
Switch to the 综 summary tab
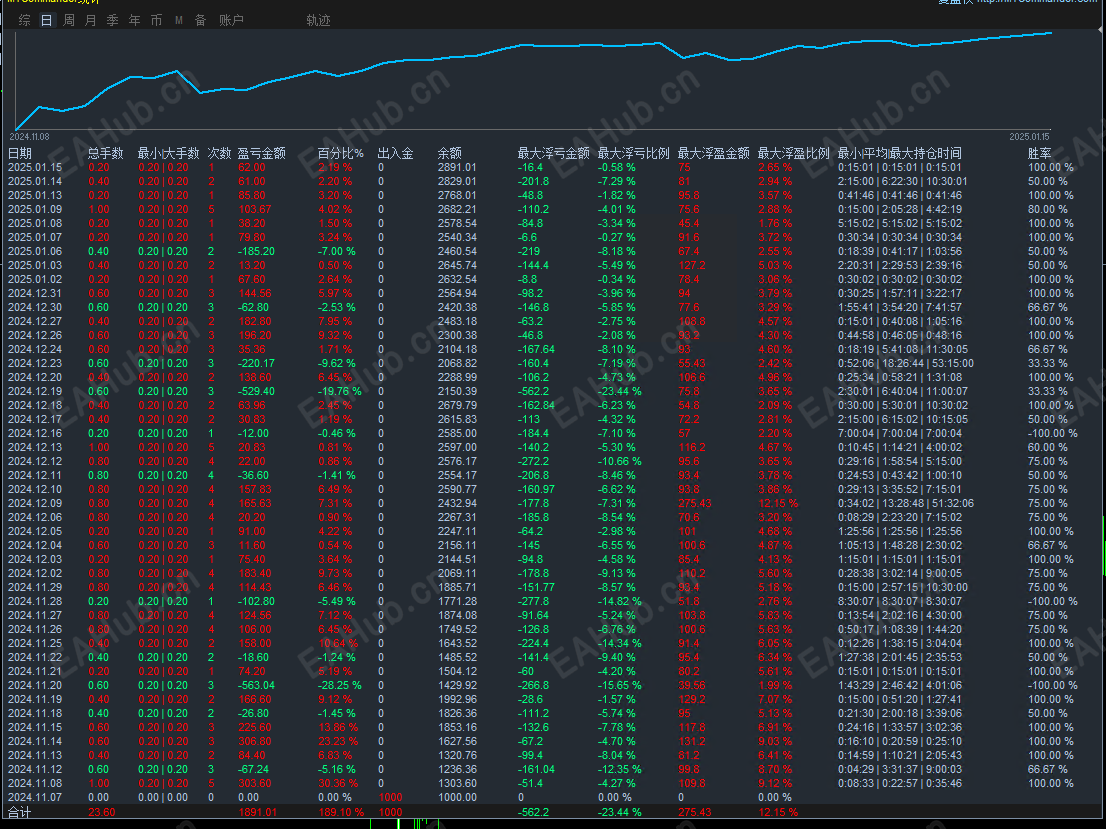tap(25, 20)
